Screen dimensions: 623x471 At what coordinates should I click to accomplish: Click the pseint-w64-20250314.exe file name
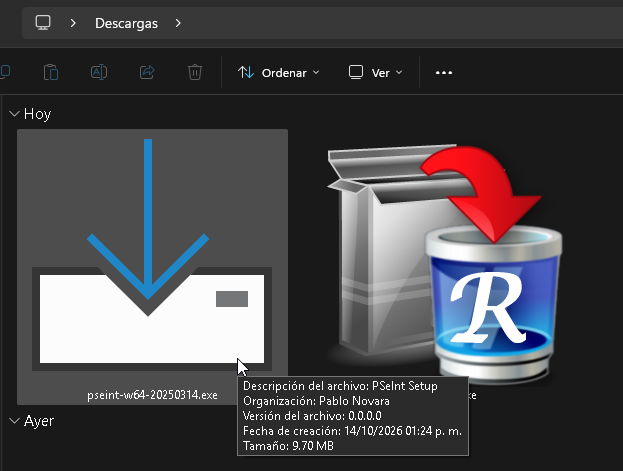(152, 395)
